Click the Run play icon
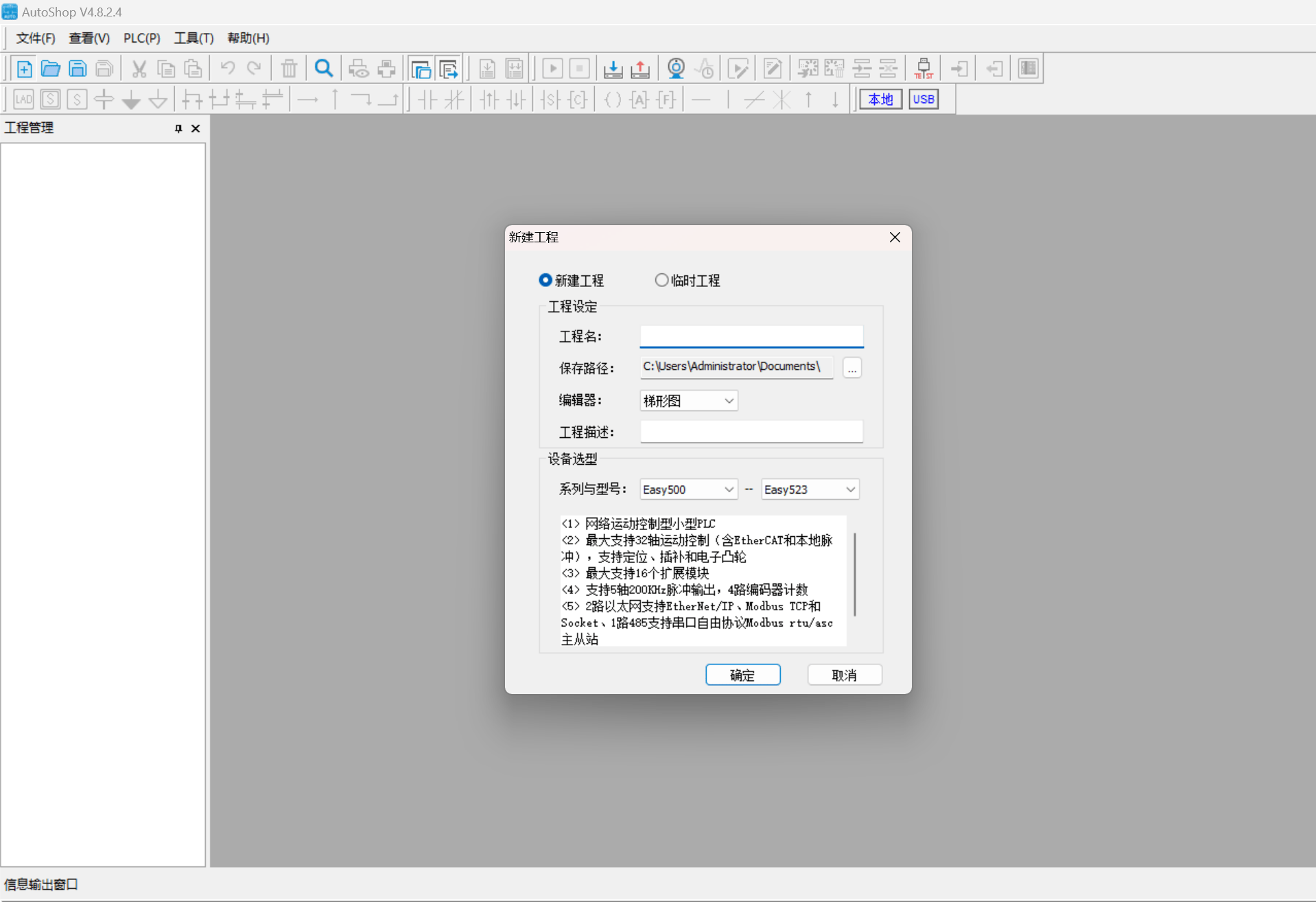This screenshot has height=902, width=1316. [552, 69]
